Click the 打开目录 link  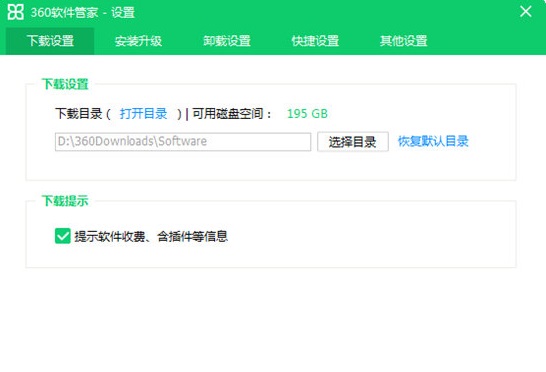pos(143,114)
